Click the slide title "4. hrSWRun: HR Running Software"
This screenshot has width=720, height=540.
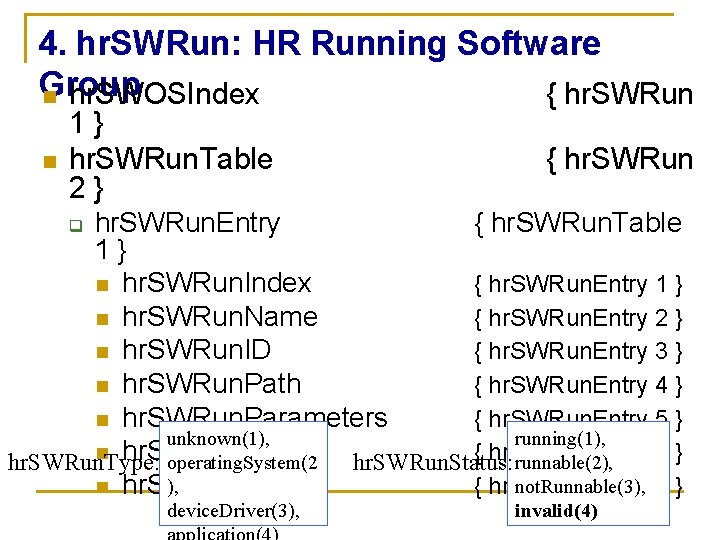[x=320, y=43]
